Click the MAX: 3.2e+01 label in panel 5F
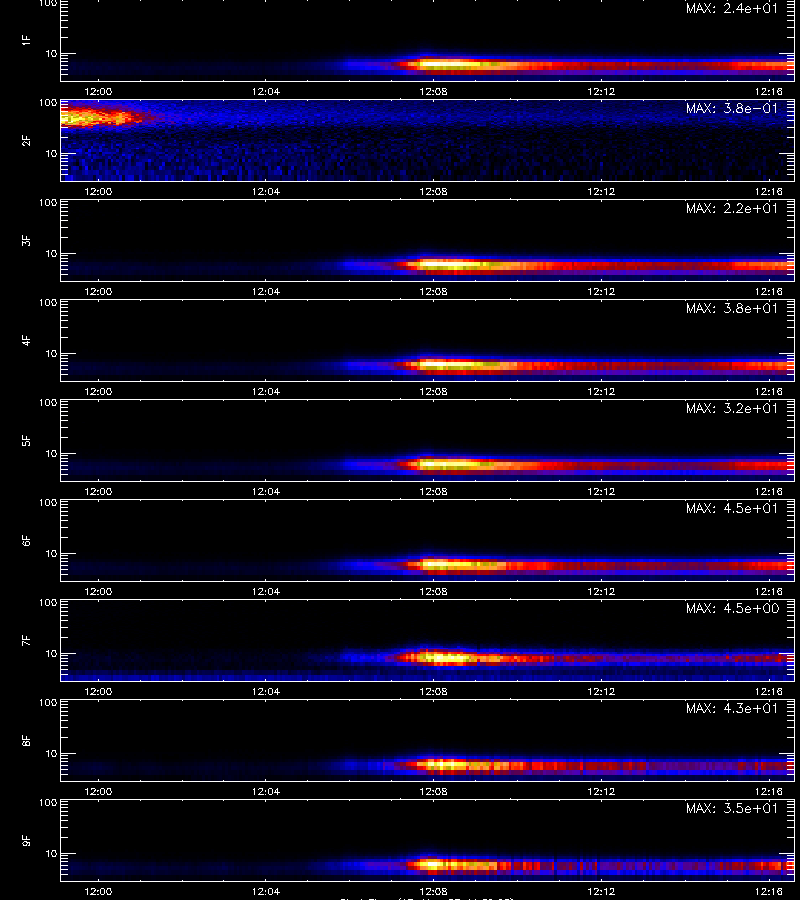 732,408
